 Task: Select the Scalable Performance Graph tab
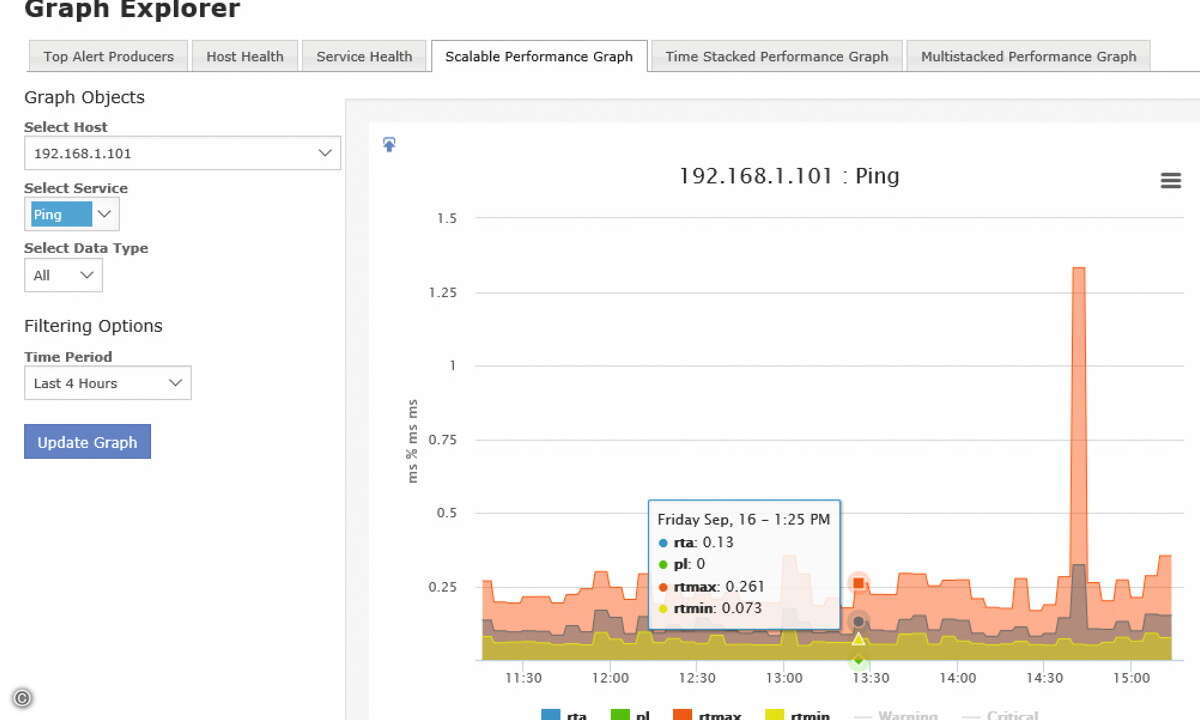click(x=539, y=56)
